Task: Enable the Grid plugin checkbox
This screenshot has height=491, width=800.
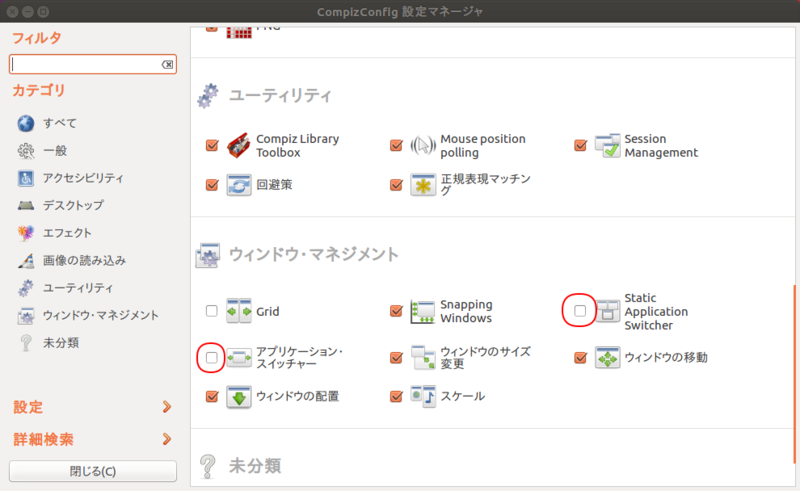Action: point(212,311)
